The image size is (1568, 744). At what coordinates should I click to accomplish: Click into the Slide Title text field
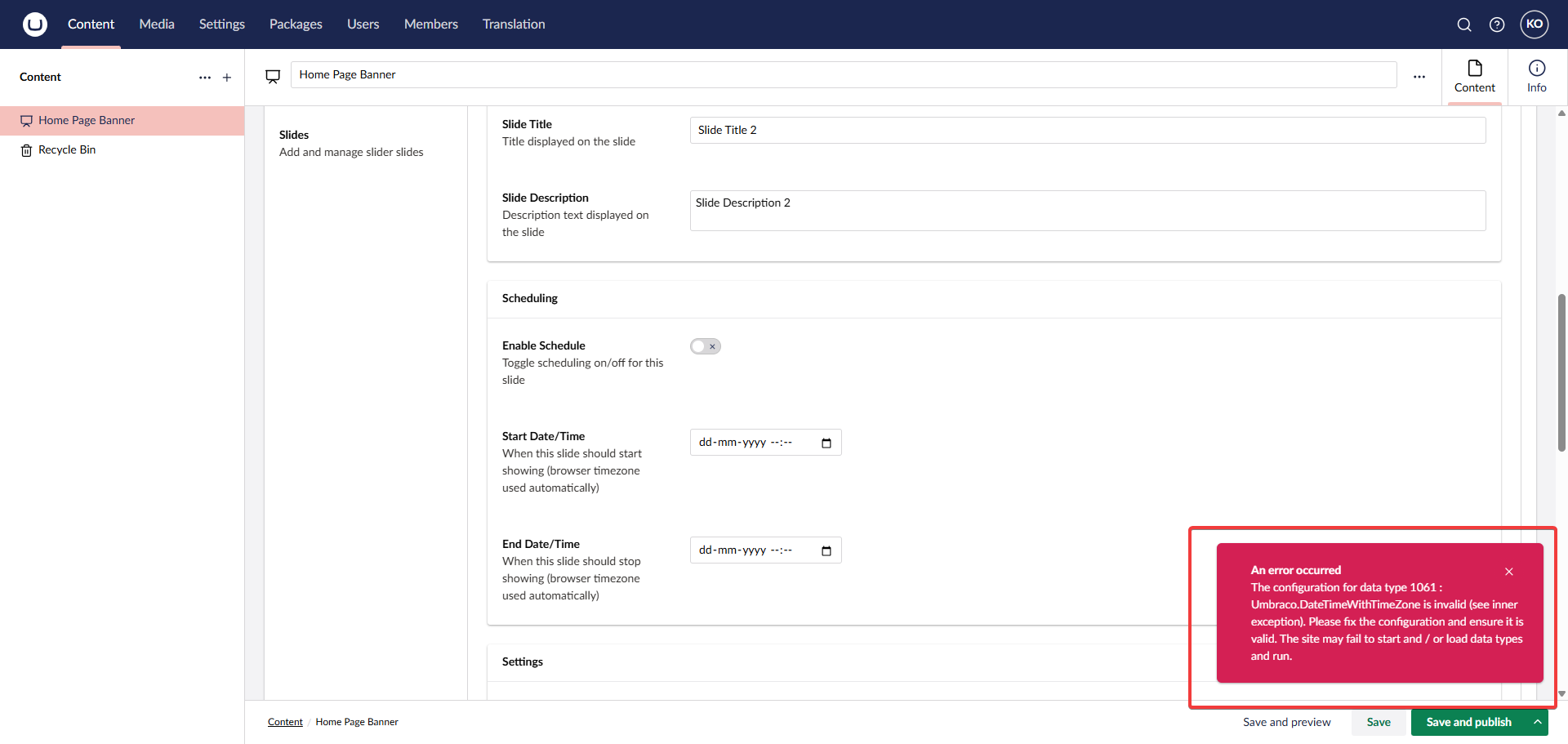pos(1087,131)
